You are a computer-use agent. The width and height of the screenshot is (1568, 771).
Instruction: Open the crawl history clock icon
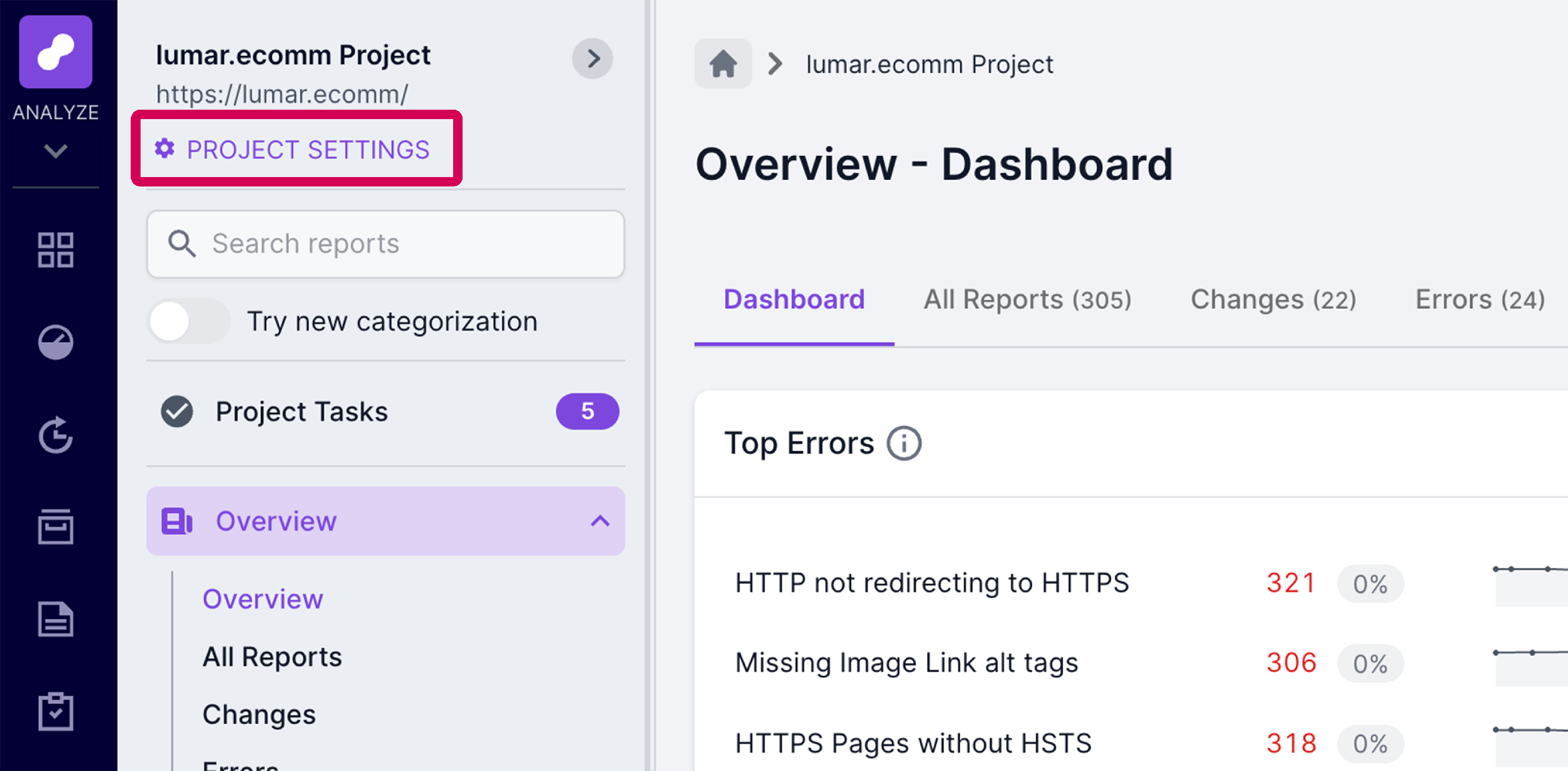coord(55,435)
